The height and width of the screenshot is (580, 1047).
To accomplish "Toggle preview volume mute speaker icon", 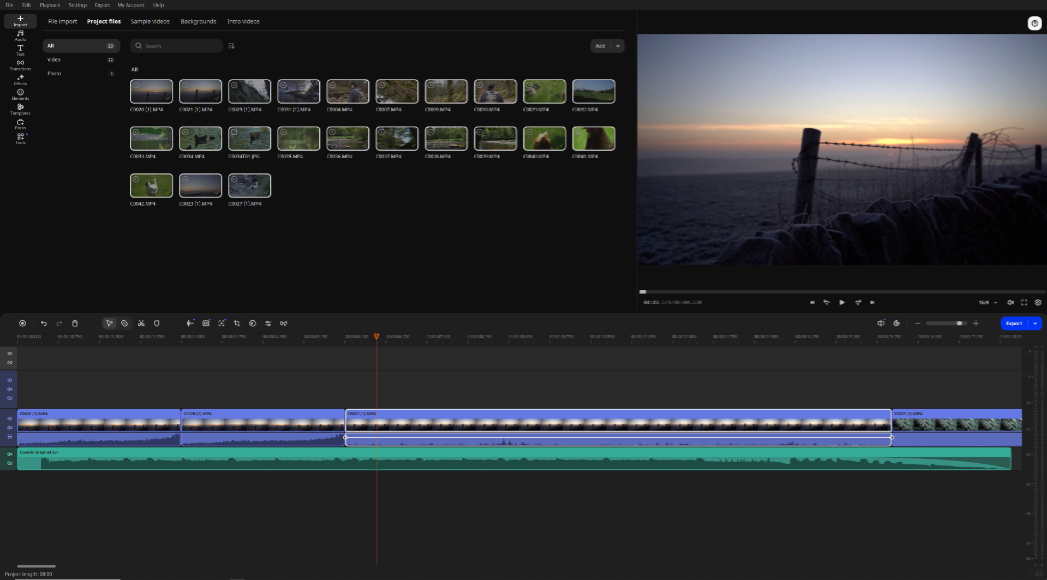I will 1010,302.
